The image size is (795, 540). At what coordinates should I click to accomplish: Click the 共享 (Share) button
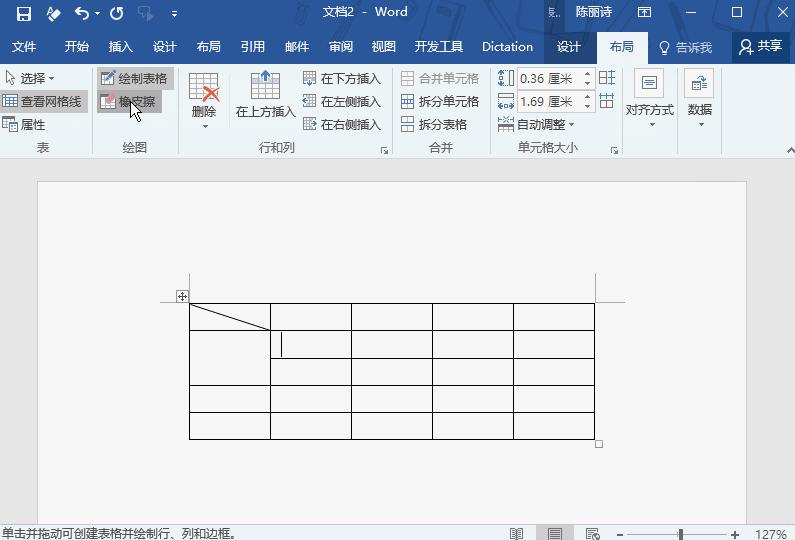click(x=761, y=47)
